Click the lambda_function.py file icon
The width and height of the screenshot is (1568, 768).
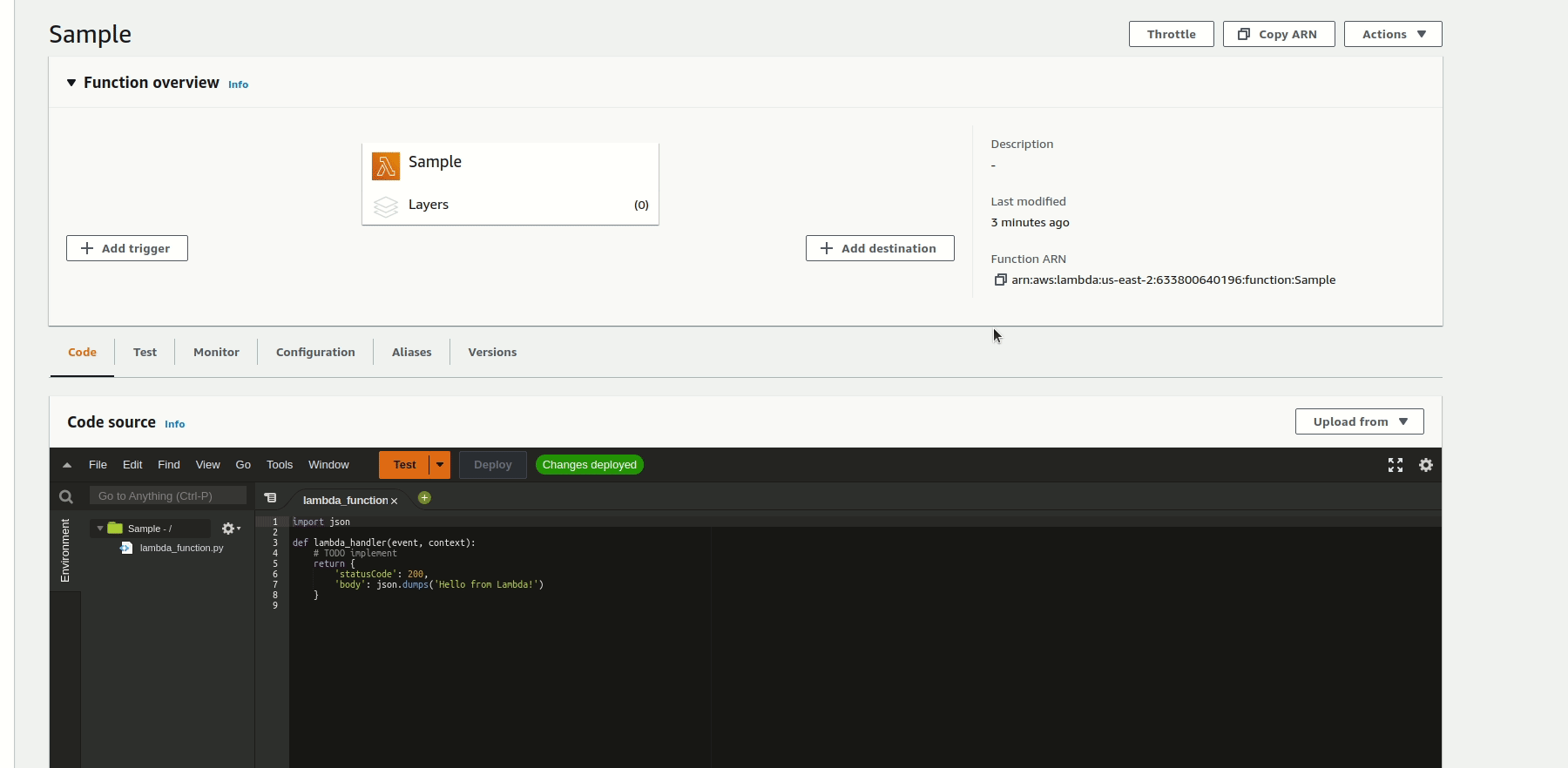126,548
